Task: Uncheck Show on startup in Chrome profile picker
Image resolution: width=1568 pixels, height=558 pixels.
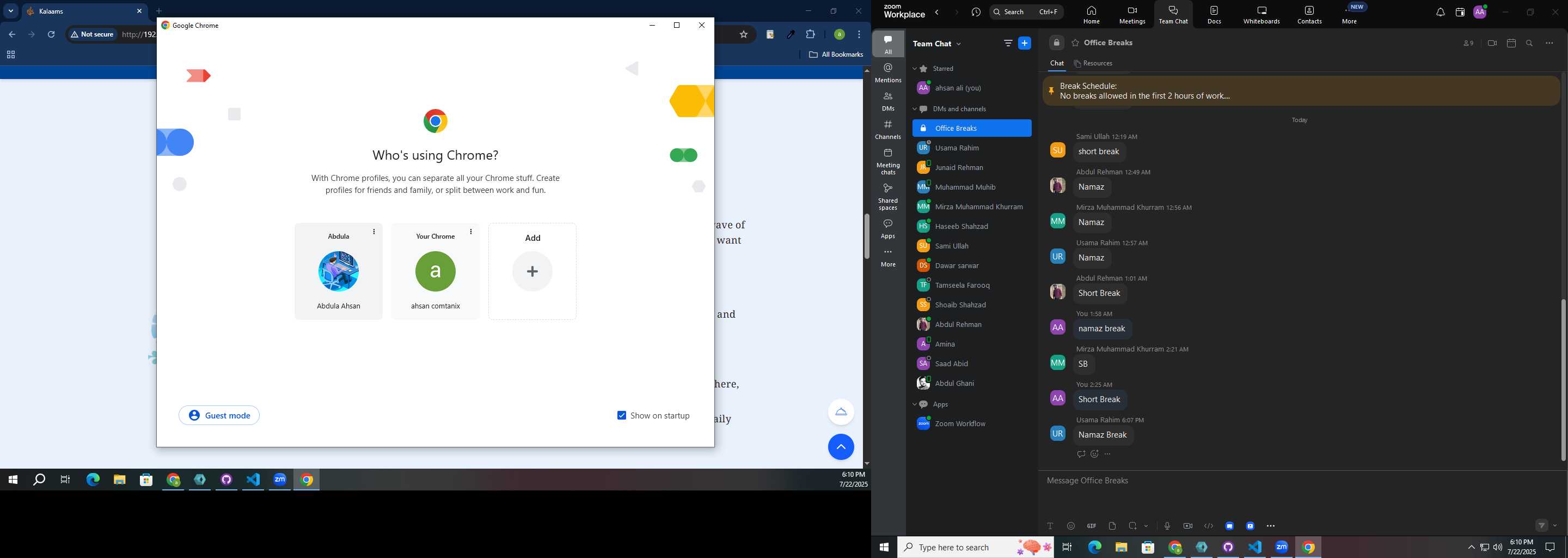Action: click(621, 415)
